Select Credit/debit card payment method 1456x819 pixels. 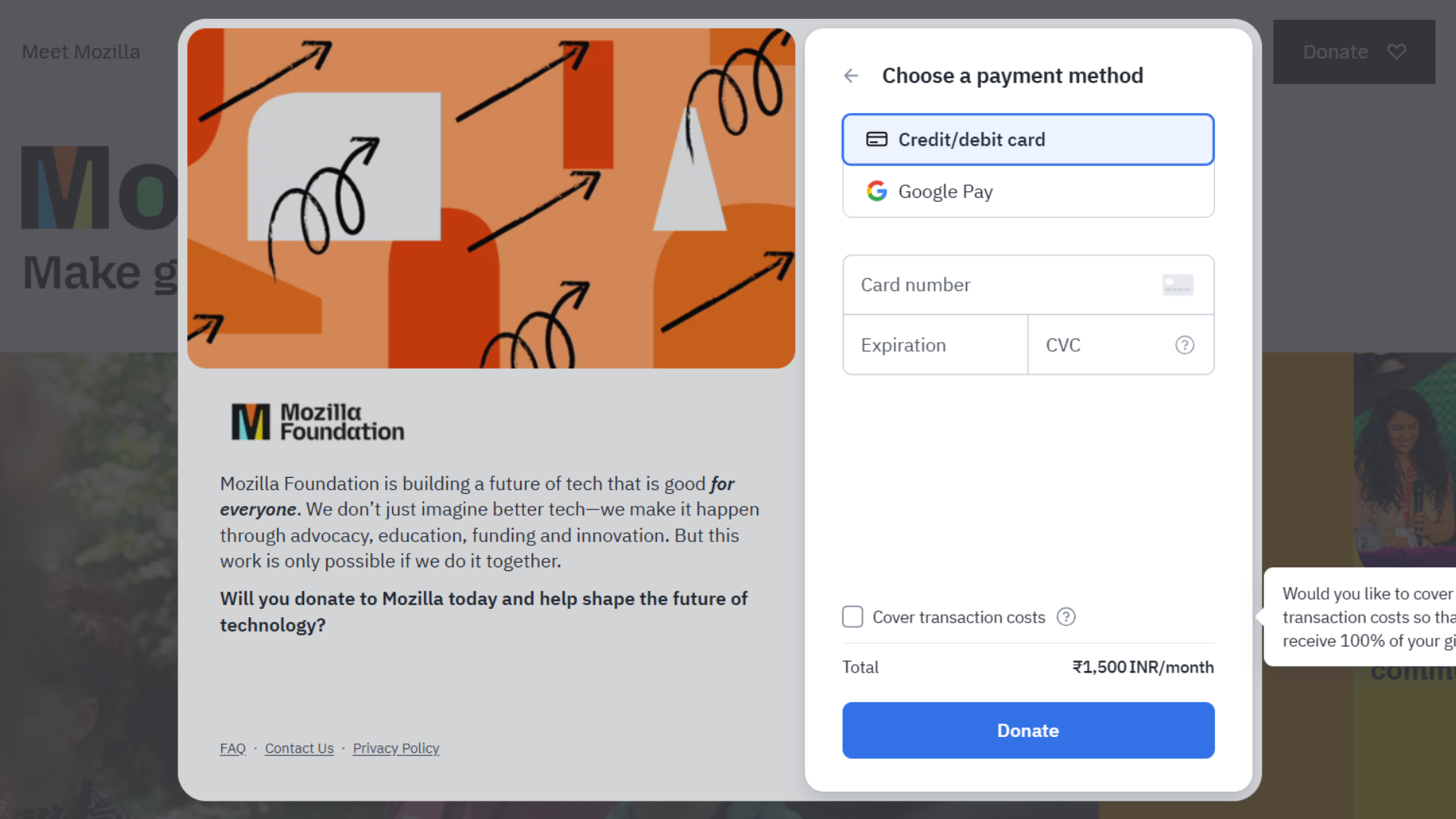click(1028, 140)
